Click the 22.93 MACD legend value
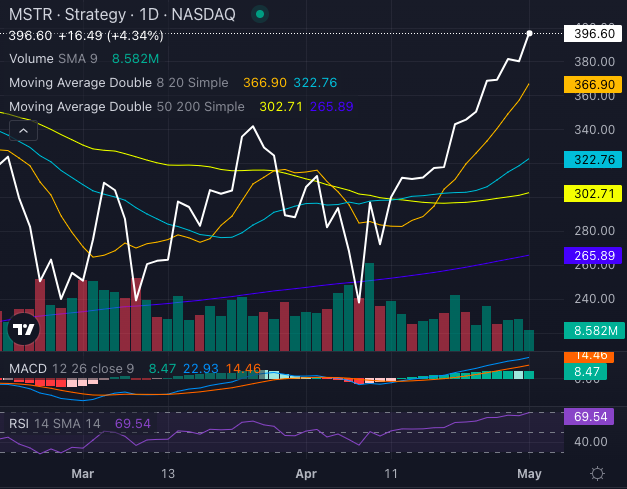Image resolution: width=627 pixels, height=489 pixels. [x=201, y=368]
